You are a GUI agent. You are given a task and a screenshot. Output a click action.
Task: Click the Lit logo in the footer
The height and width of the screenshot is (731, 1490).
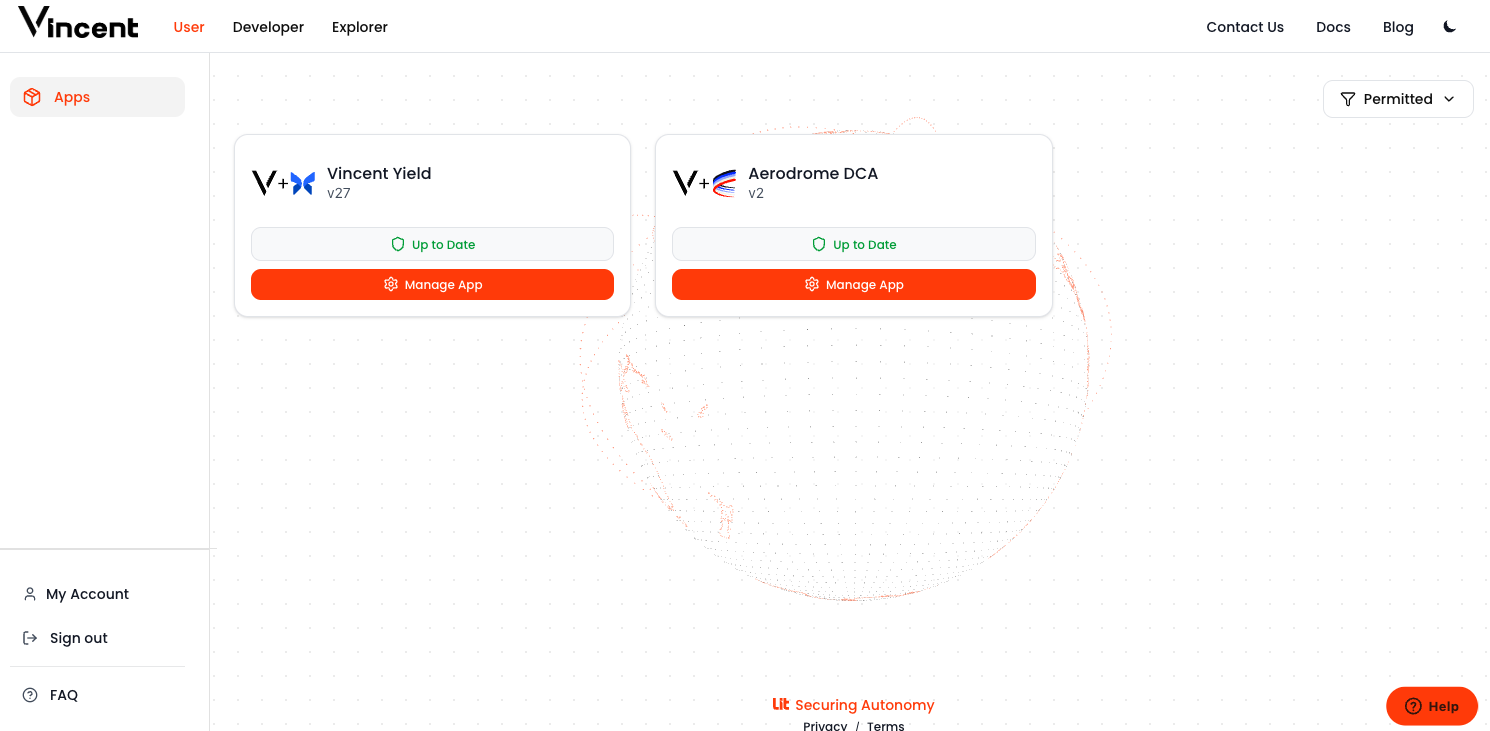click(x=781, y=704)
